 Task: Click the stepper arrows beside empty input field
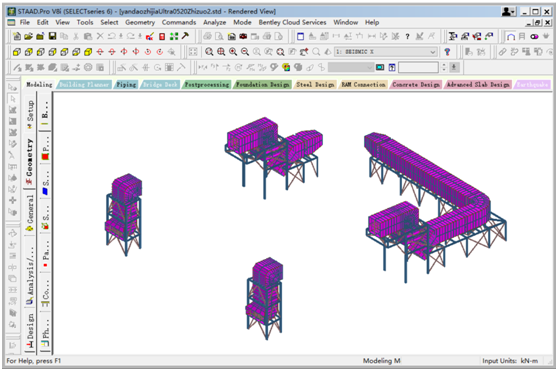(x=443, y=67)
